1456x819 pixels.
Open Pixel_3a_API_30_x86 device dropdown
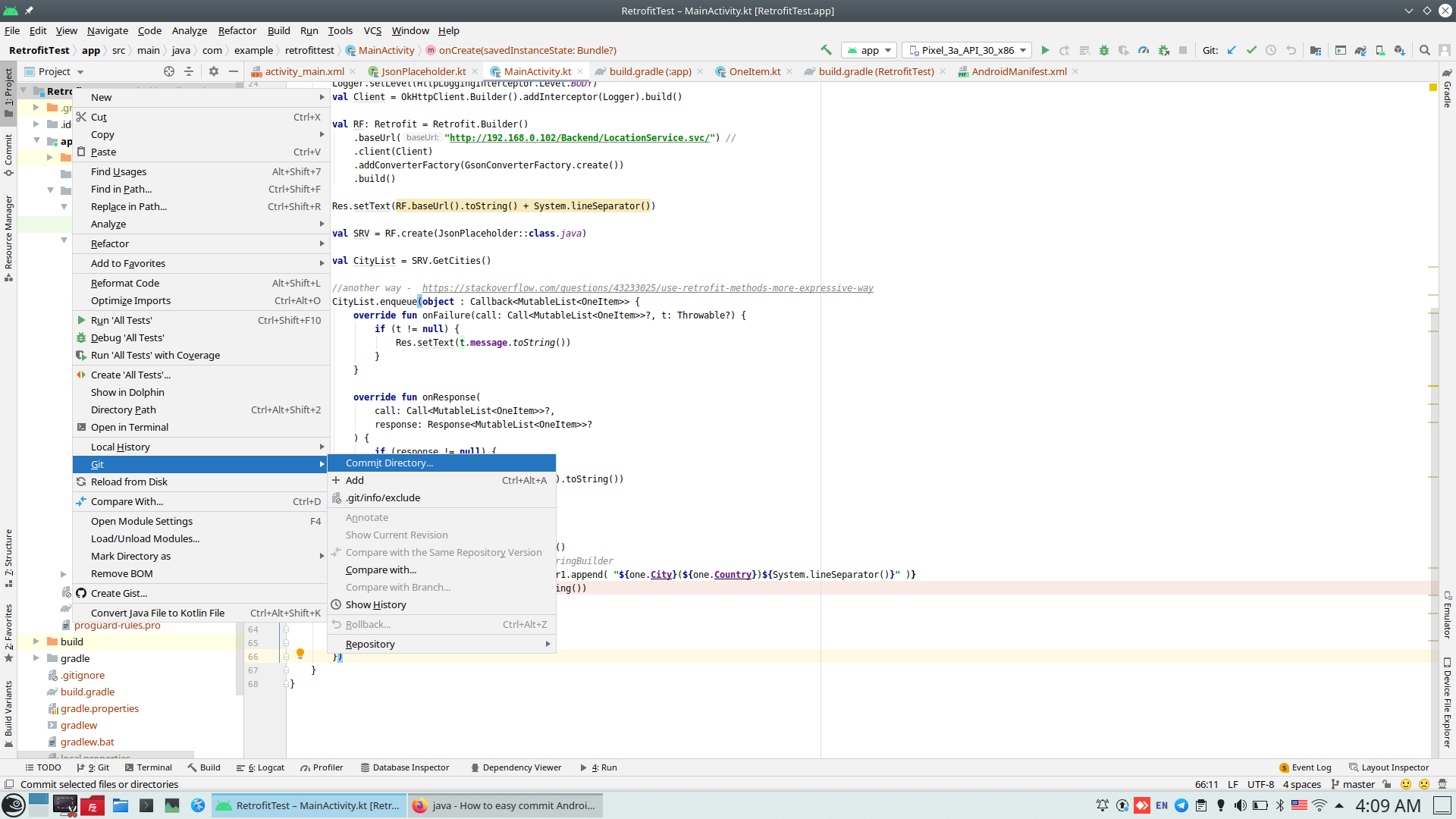click(967, 50)
